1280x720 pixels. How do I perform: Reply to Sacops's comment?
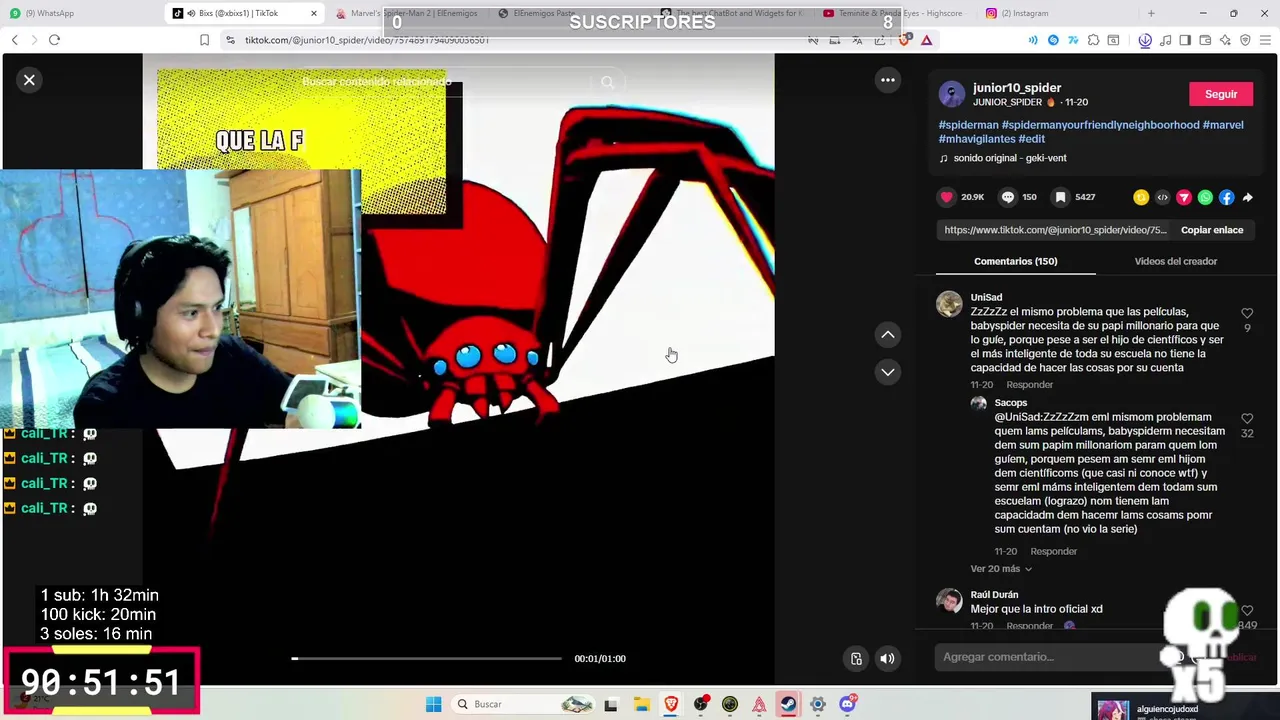1053,551
